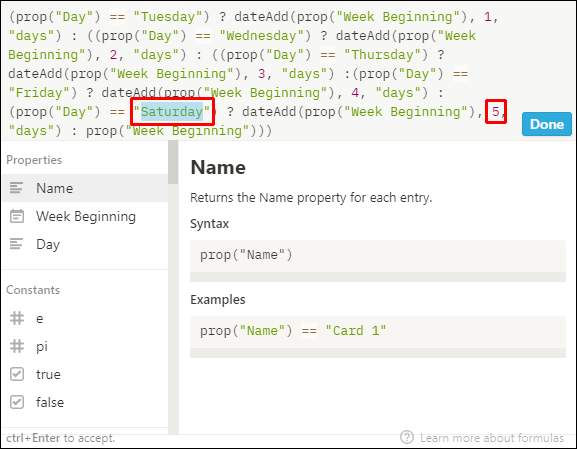577x449 pixels.
Task: Click the checkbox icon beside false
Action: click(x=17, y=402)
